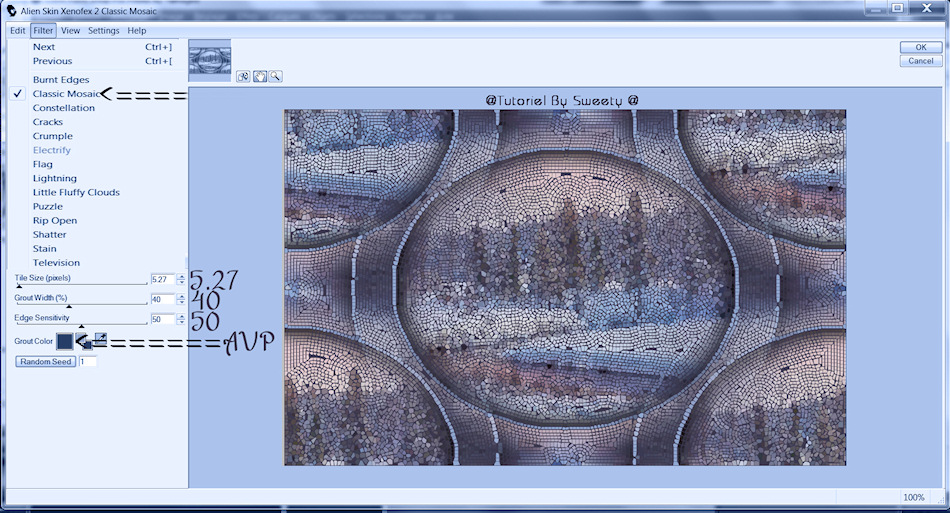Select the Shatter filter
Viewport: 950px width, 513px height.
(97, 234)
